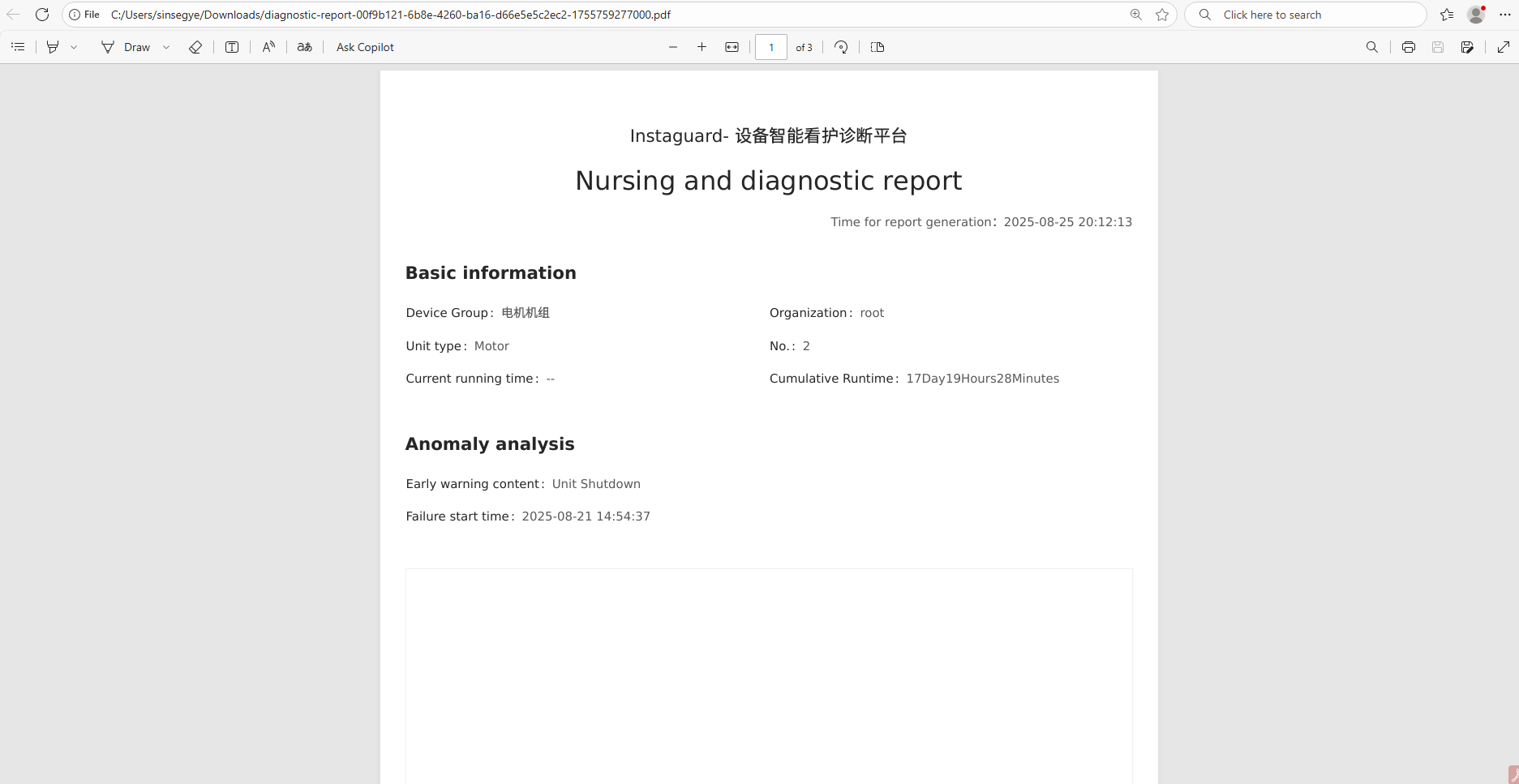Click the Unit type value 'Motor'
The image size is (1519, 784).
pos(491,346)
